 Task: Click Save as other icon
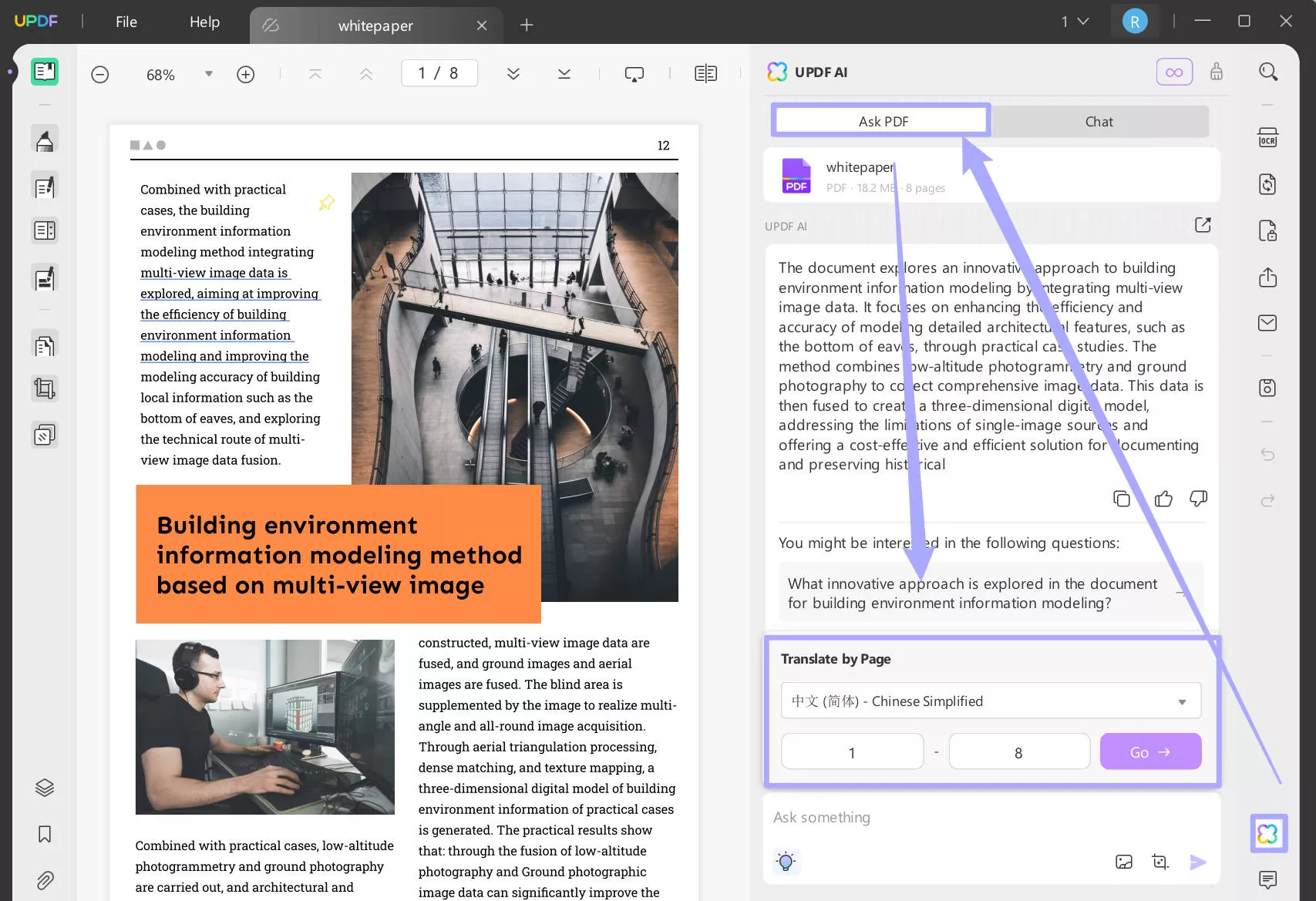[x=1268, y=388]
